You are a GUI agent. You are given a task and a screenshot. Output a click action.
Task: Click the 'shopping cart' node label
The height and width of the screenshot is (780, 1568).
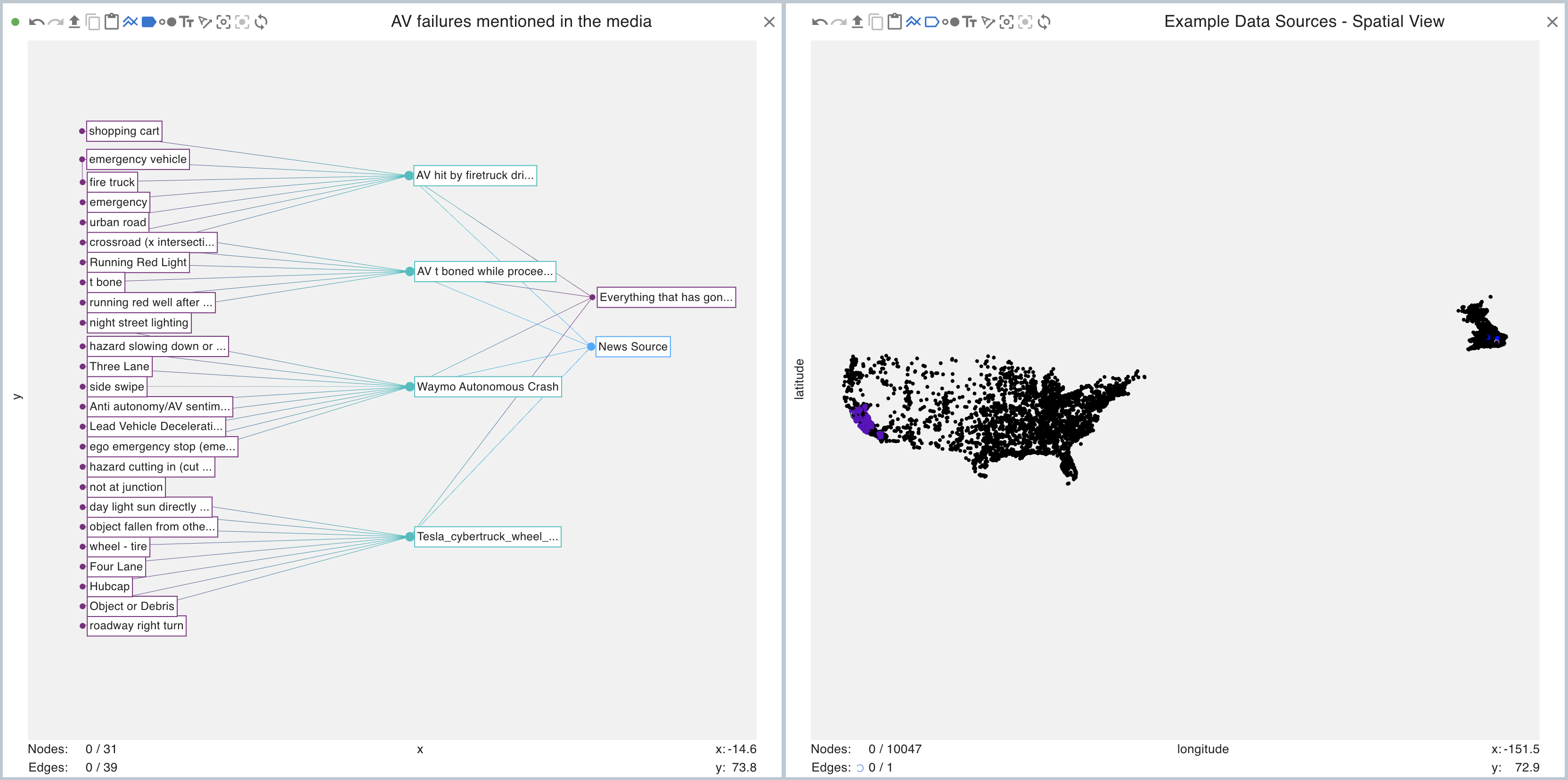pos(124,131)
